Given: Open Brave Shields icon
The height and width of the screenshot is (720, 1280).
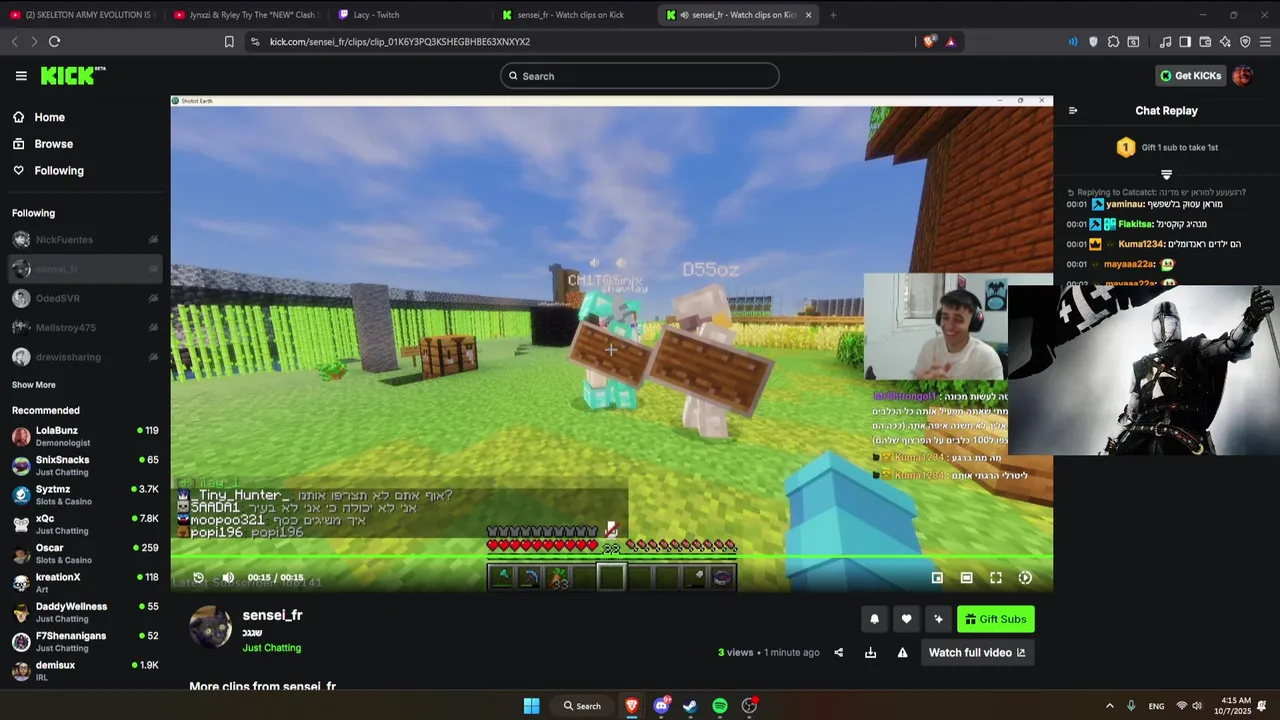Looking at the screenshot, I should (929, 42).
